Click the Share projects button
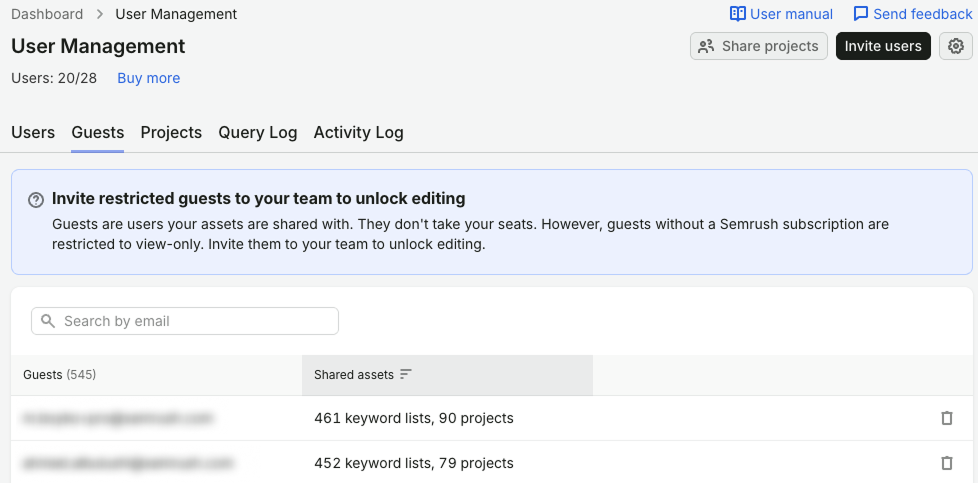 (x=758, y=46)
